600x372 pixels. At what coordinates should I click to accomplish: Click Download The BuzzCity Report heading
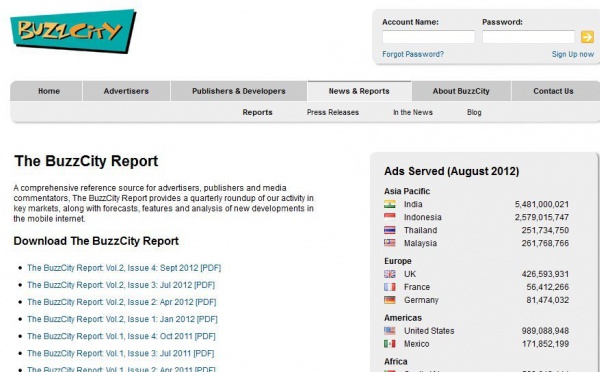[96, 241]
